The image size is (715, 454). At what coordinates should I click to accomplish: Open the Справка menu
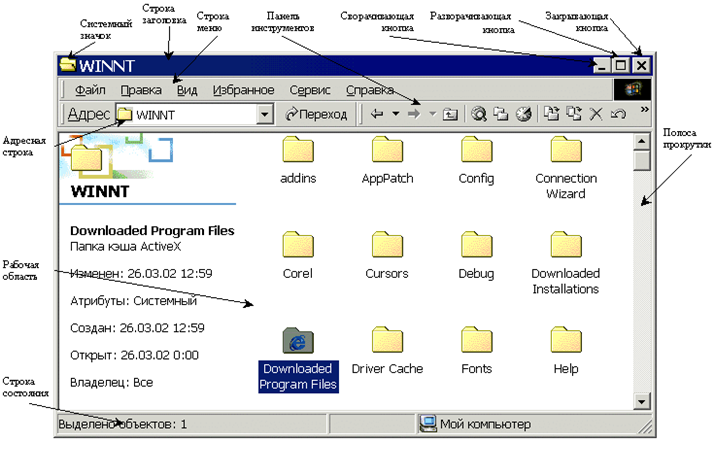click(370, 90)
